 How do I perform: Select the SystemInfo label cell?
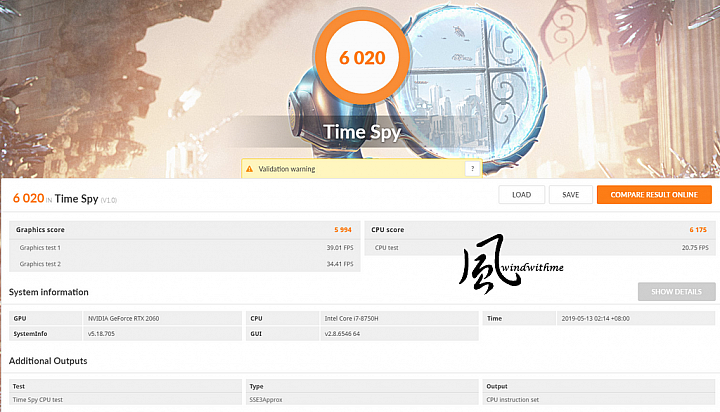point(45,333)
